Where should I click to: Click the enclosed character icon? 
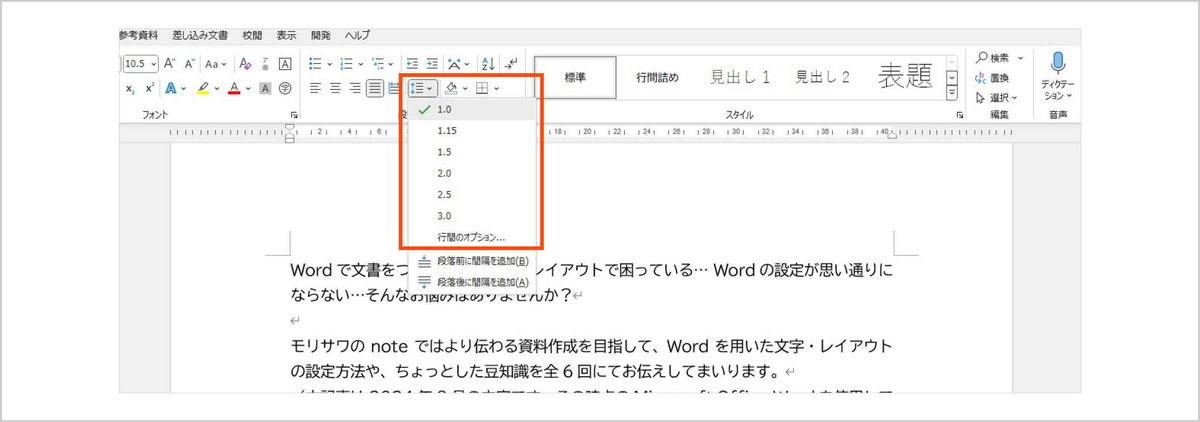pos(284,88)
